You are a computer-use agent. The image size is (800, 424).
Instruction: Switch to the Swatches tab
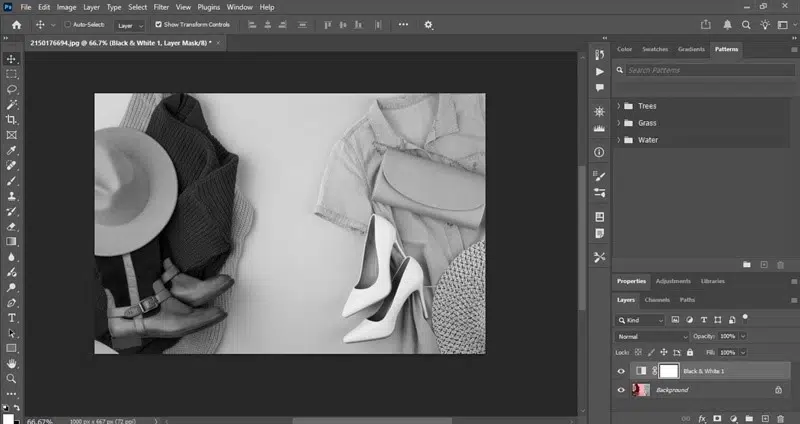655,49
